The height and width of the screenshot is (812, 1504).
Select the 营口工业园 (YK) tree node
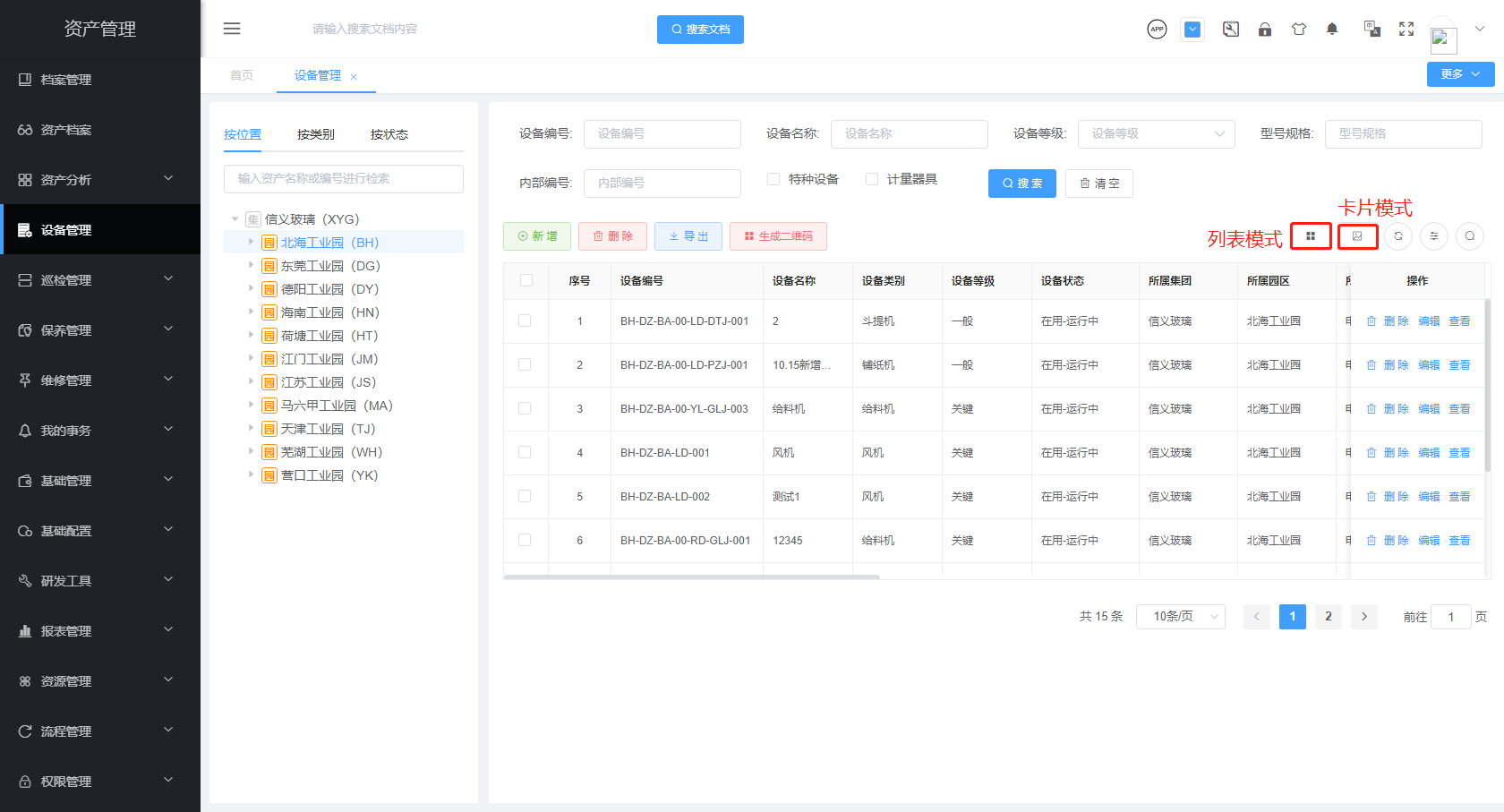click(x=329, y=475)
